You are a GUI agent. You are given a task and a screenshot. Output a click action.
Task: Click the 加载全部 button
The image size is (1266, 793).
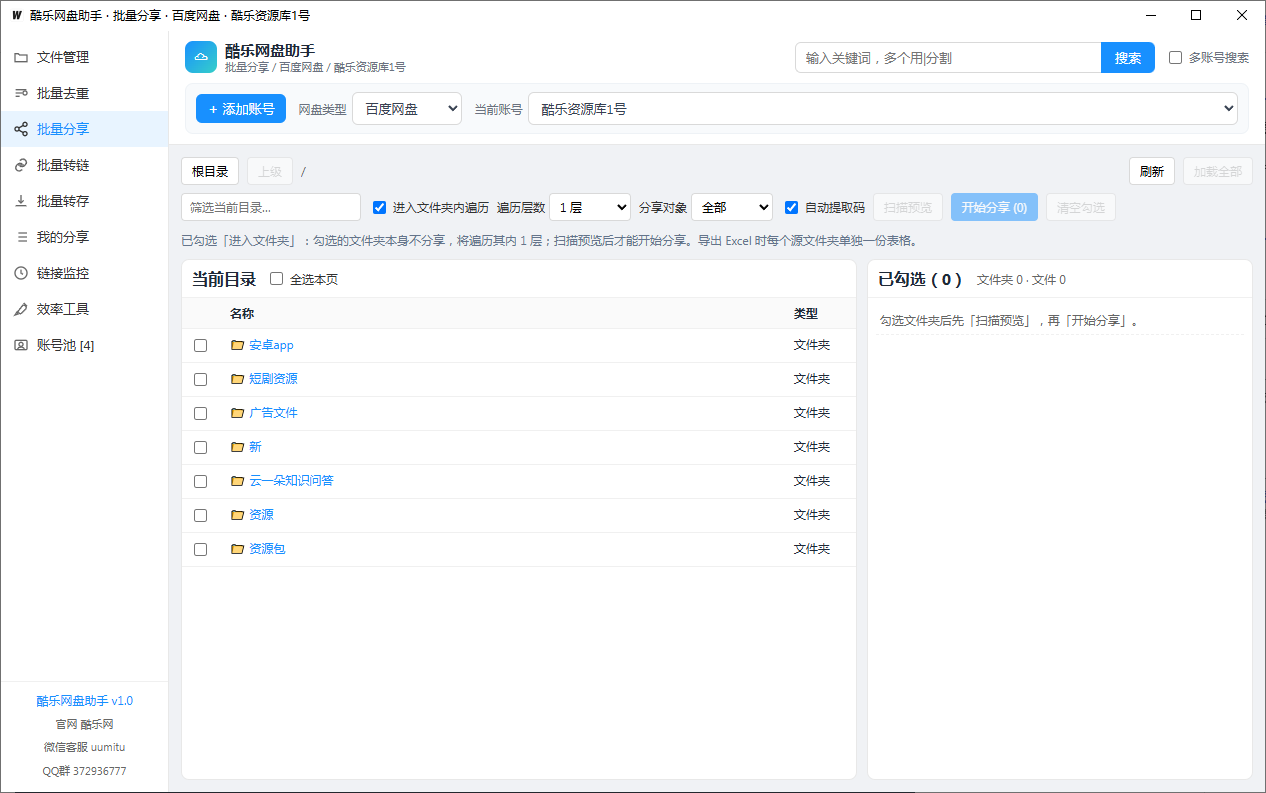pos(1218,171)
